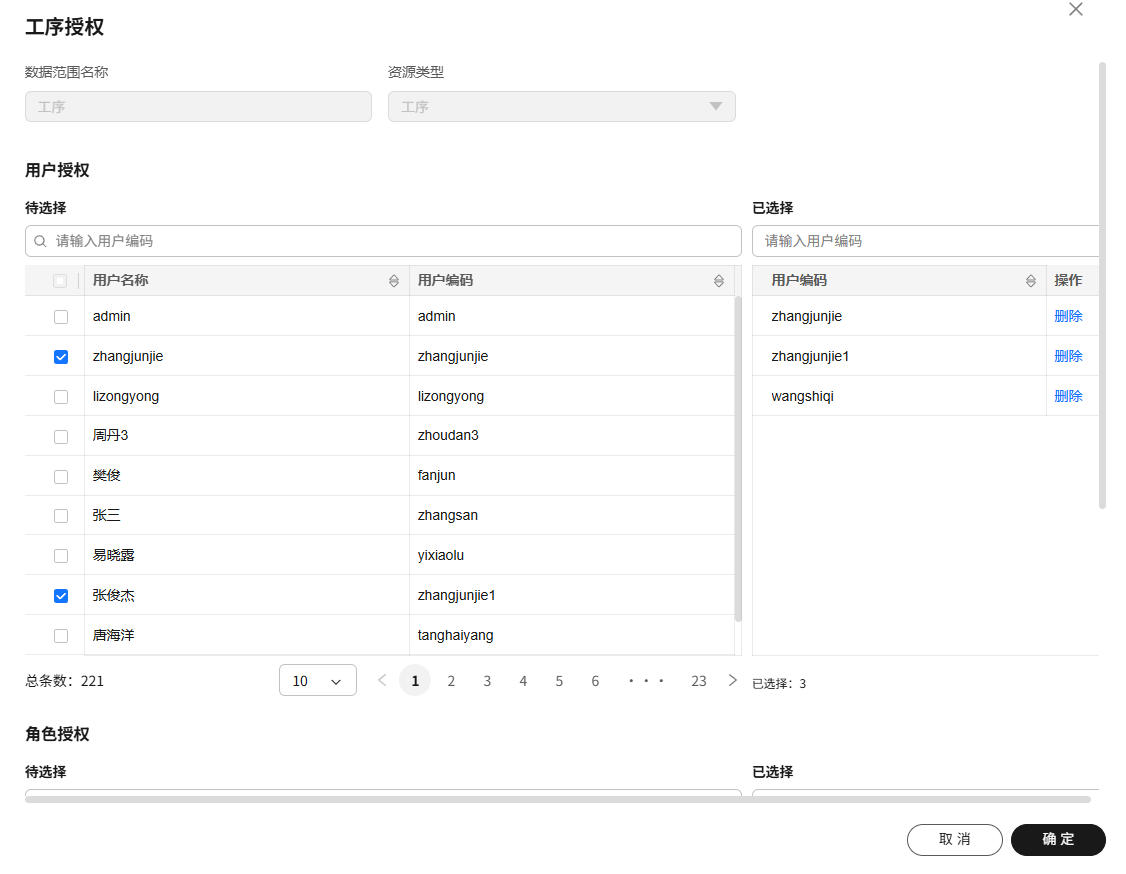Go to next page with right arrow
Screen dimensions: 1126x874
[x=733, y=680]
